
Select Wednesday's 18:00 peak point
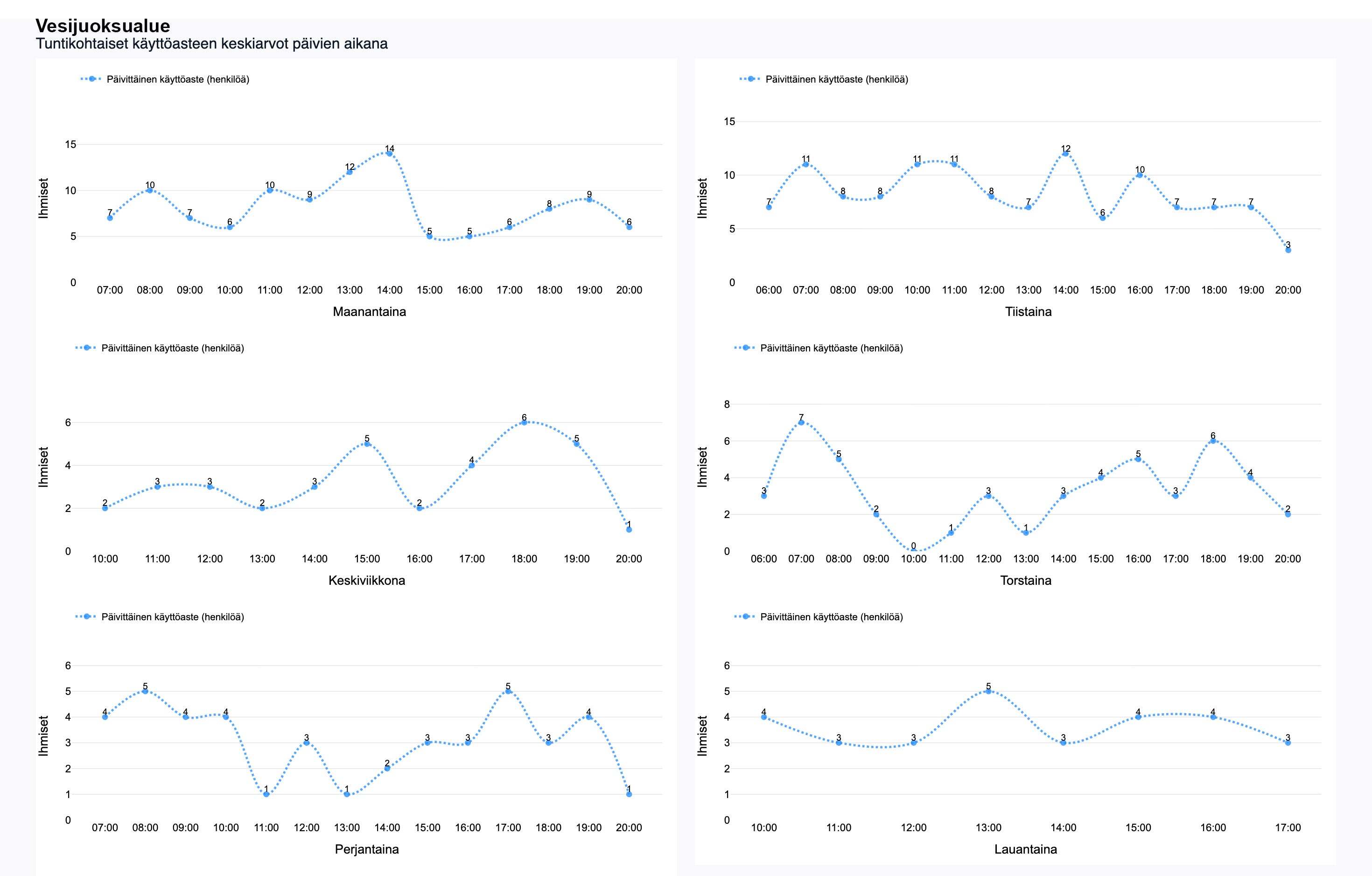pos(524,422)
